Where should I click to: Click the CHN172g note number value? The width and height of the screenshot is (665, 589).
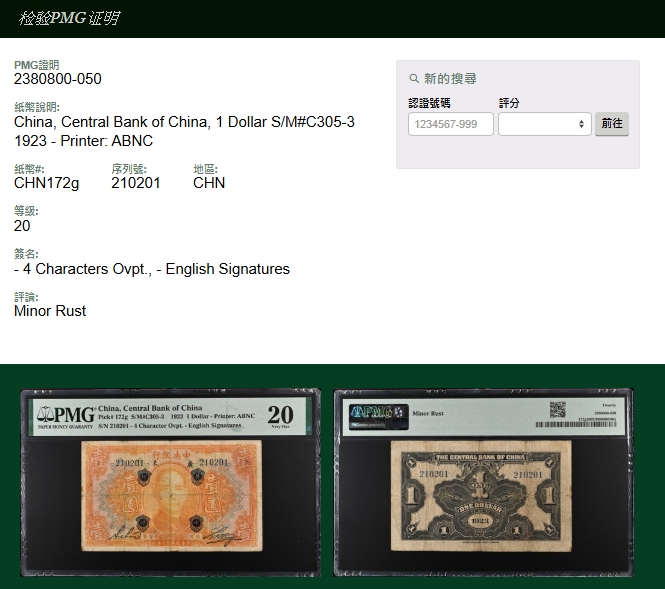point(46,183)
